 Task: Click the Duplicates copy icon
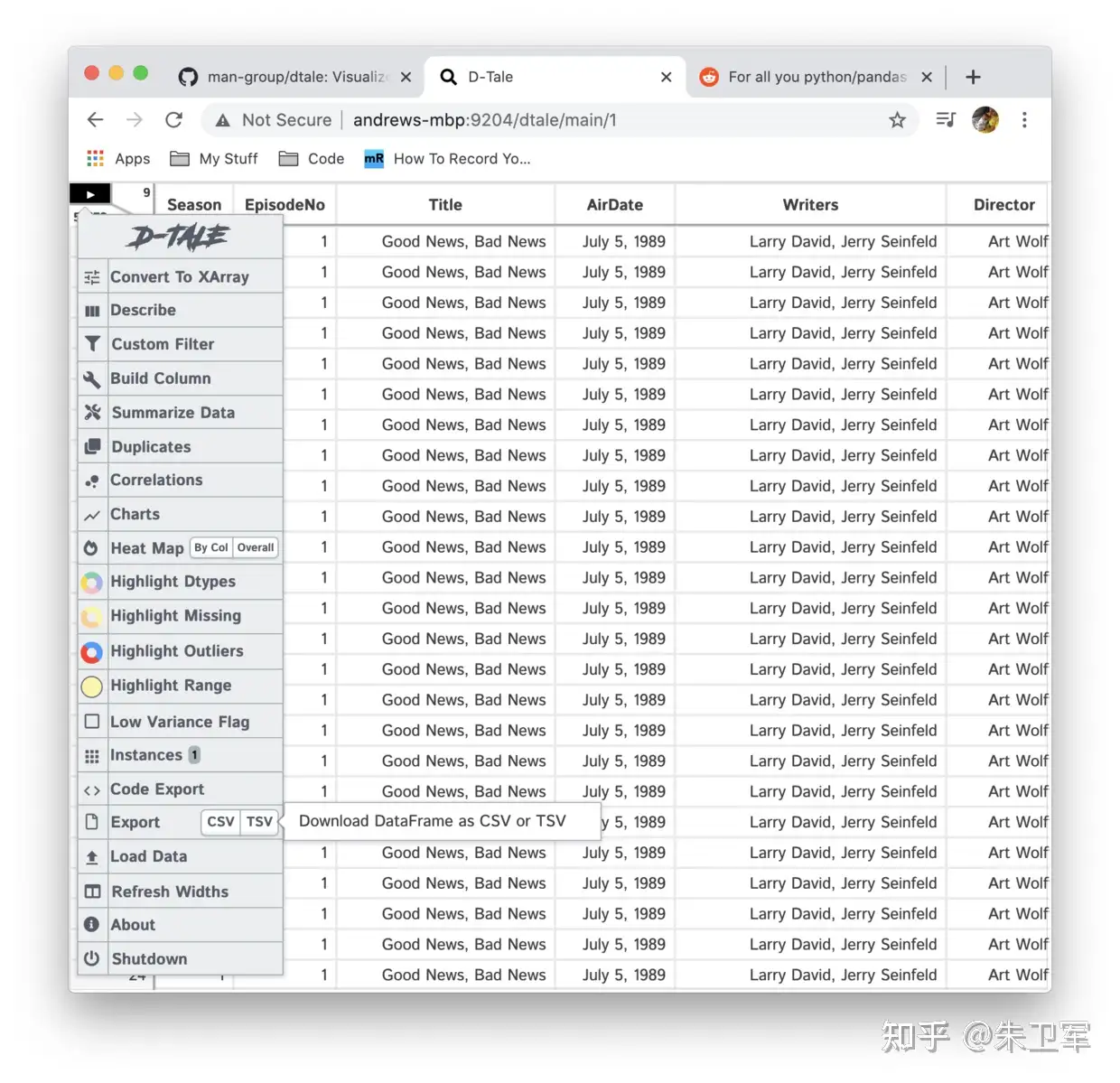coord(92,447)
